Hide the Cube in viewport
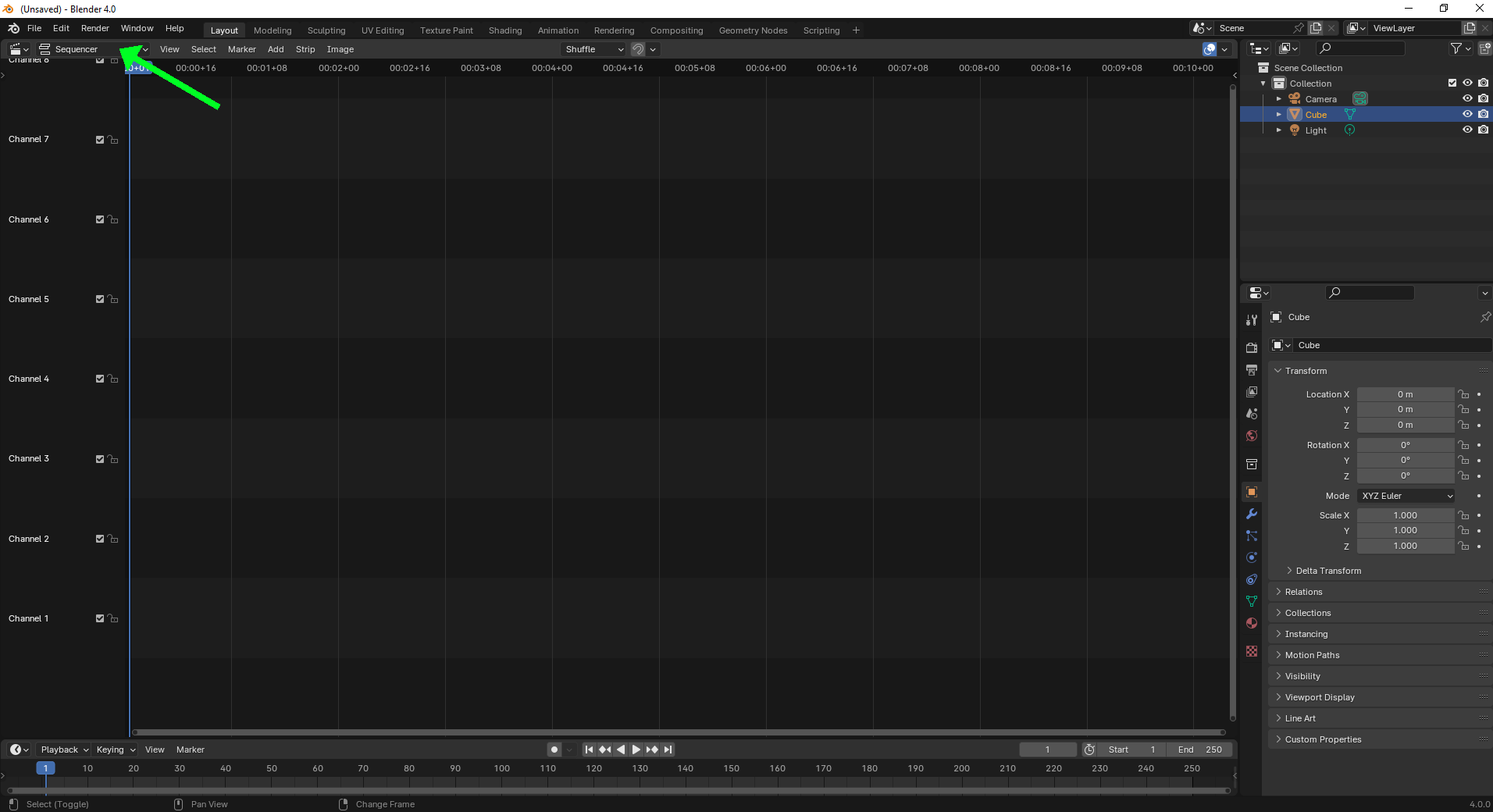Screen dimensions: 1493x812 (1467, 114)
